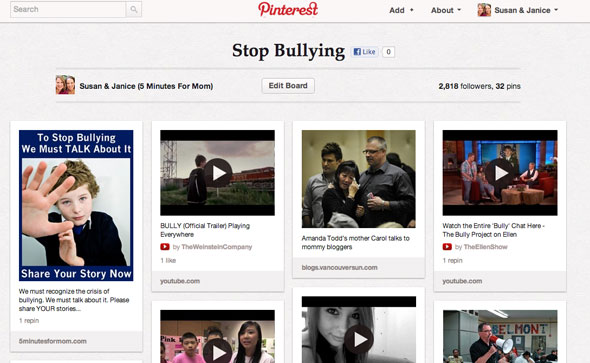This screenshot has height=363, width=590.
Task: Click YouTube icon beside TheWeinsteinCompany
Action: coord(165,247)
